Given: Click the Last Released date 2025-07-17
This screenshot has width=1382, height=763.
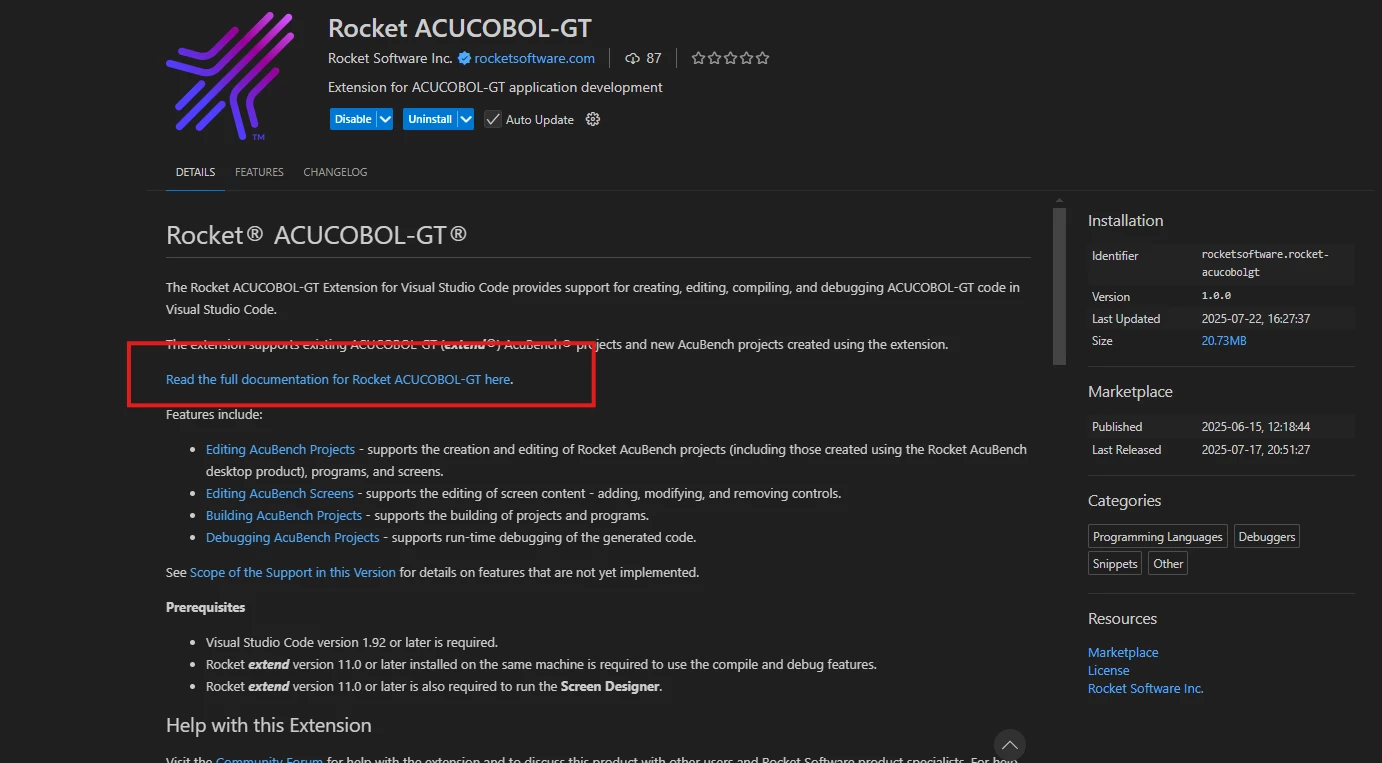Looking at the screenshot, I should [1255, 450].
